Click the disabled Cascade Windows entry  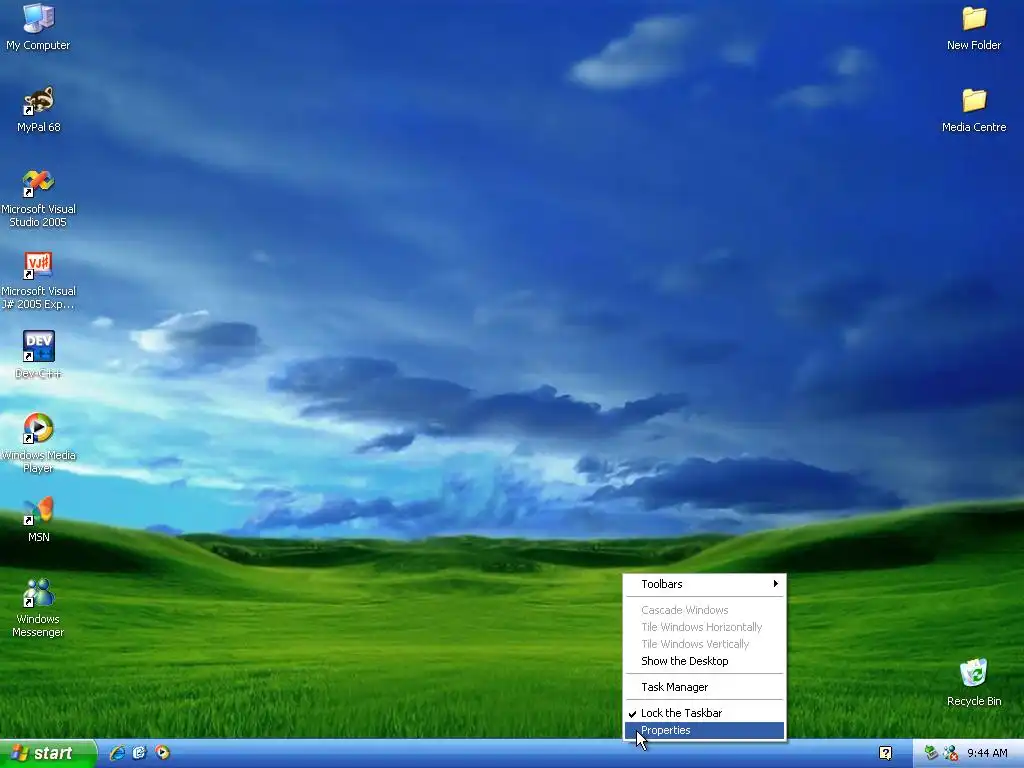point(705,610)
